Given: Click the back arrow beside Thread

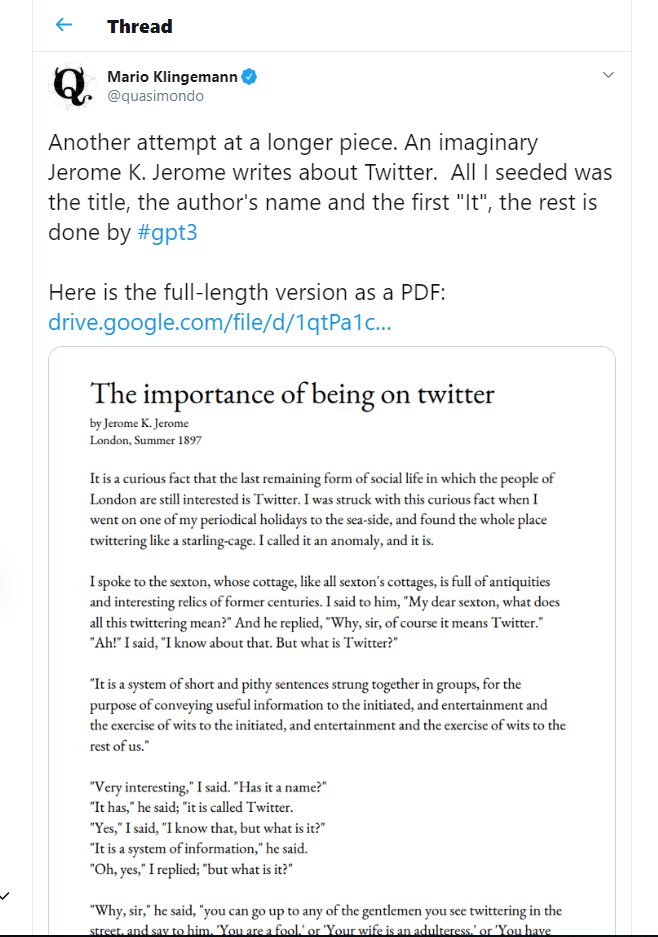Looking at the screenshot, I should (x=64, y=26).
